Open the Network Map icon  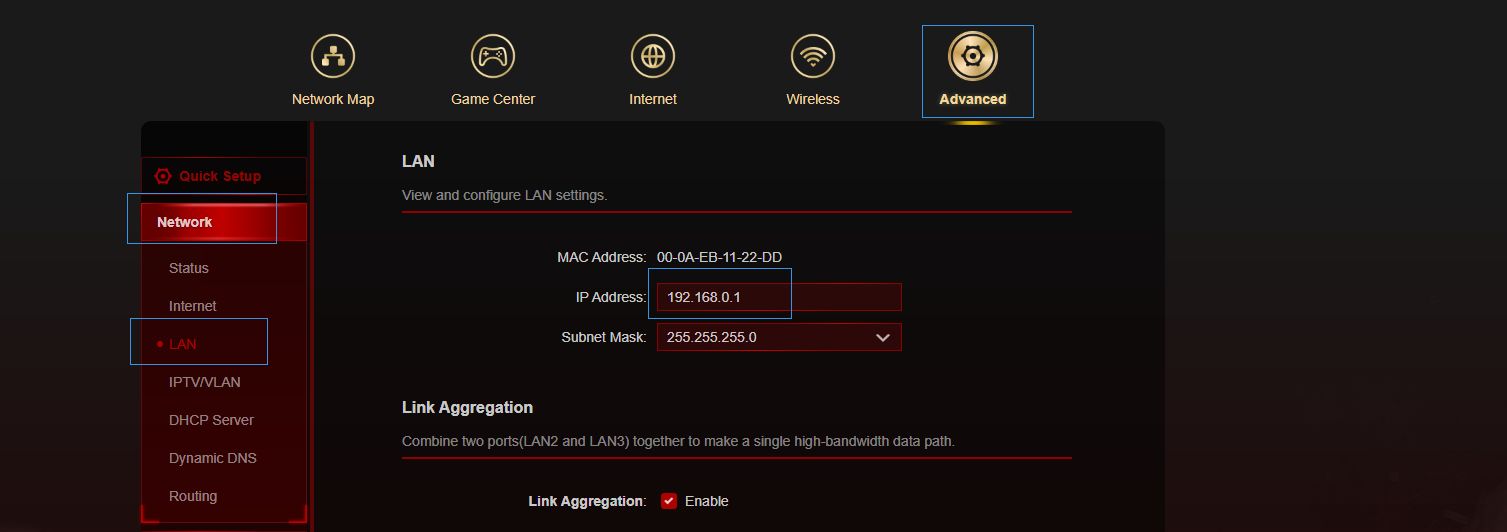[333, 56]
